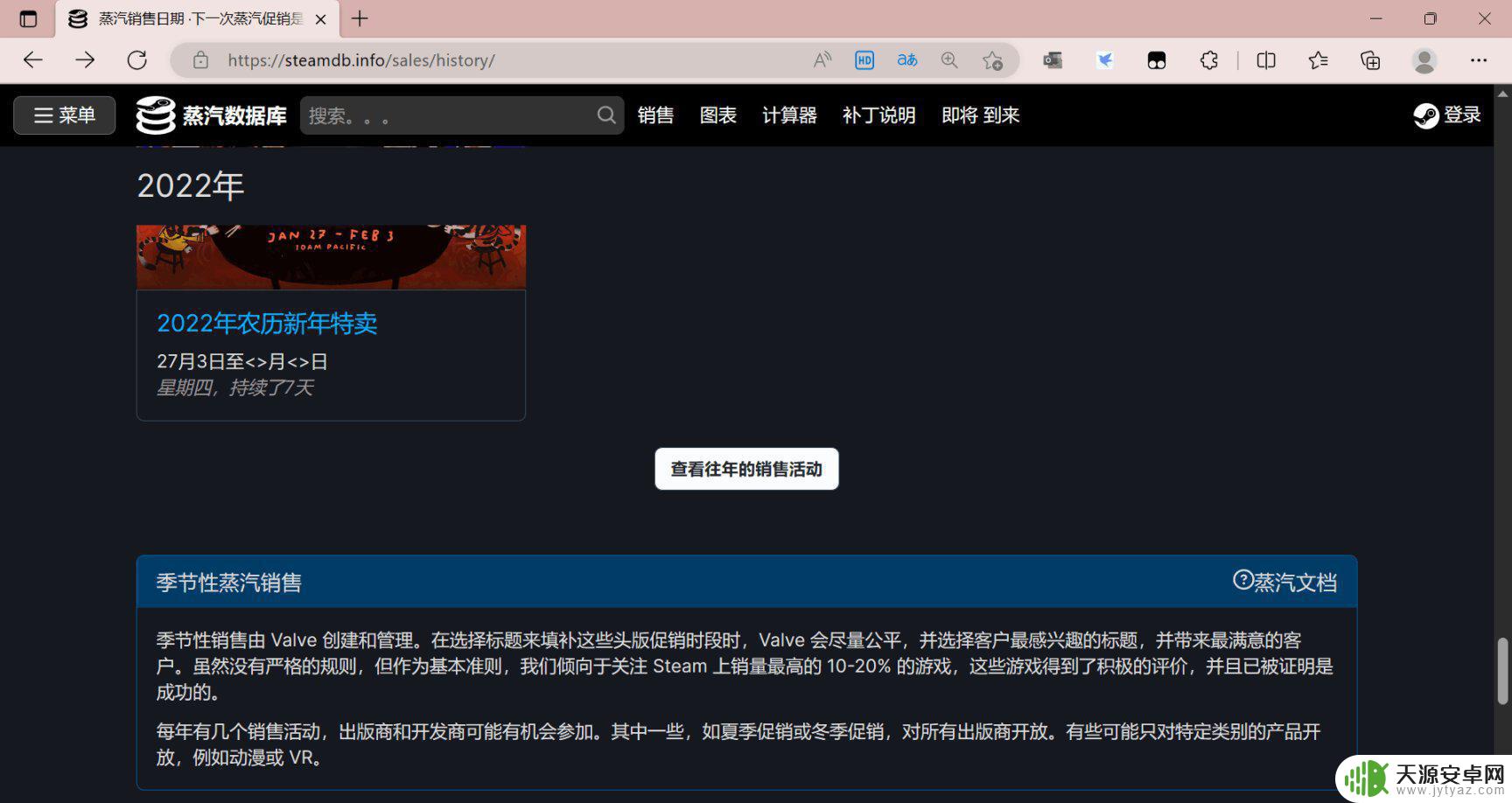Open the 2022年农历新年特卖 link
Screen dimensions: 1512x803
[267, 324]
